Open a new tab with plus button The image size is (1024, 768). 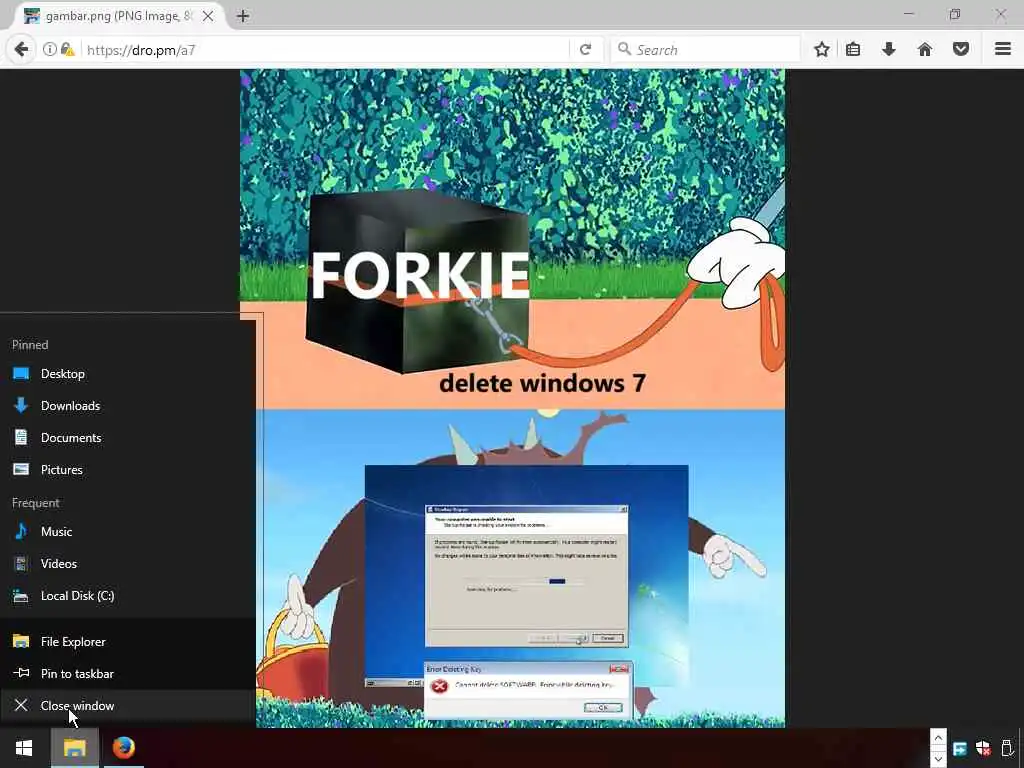click(243, 16)
